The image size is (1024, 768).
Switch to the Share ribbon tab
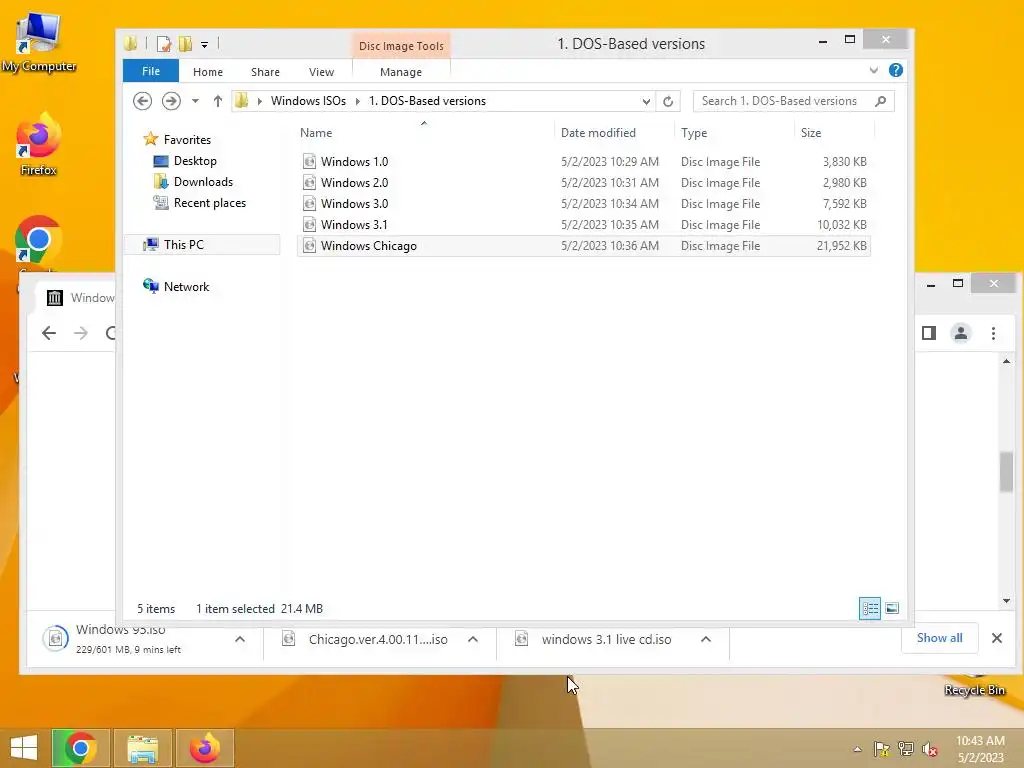[265, 72]
